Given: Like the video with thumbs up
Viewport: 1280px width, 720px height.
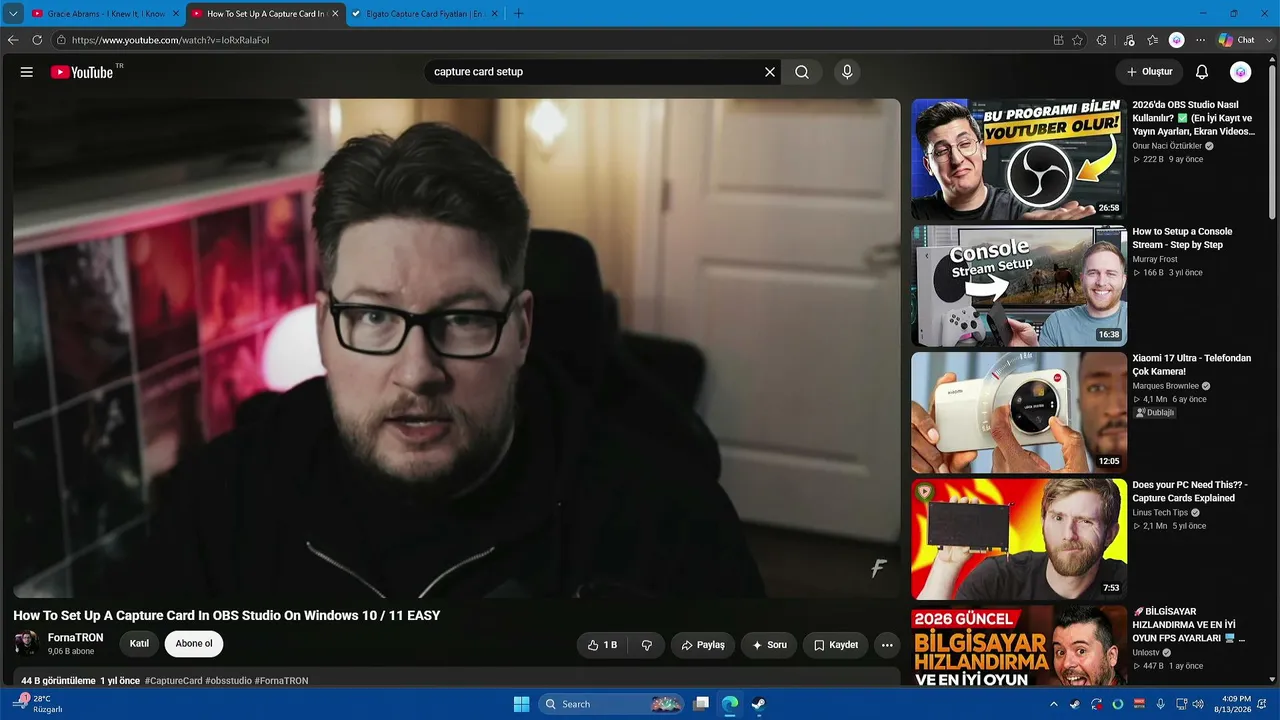Looking at the screenshot, I should (x=602, y=645).
